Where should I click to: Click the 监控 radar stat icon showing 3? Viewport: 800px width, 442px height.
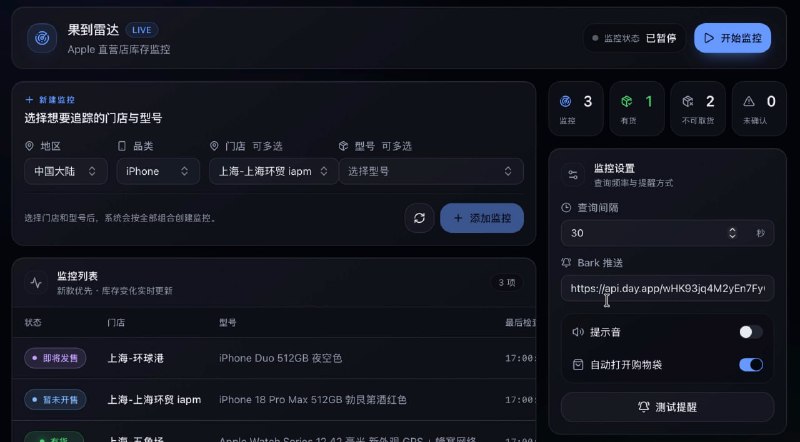click(x=565, y=102)
